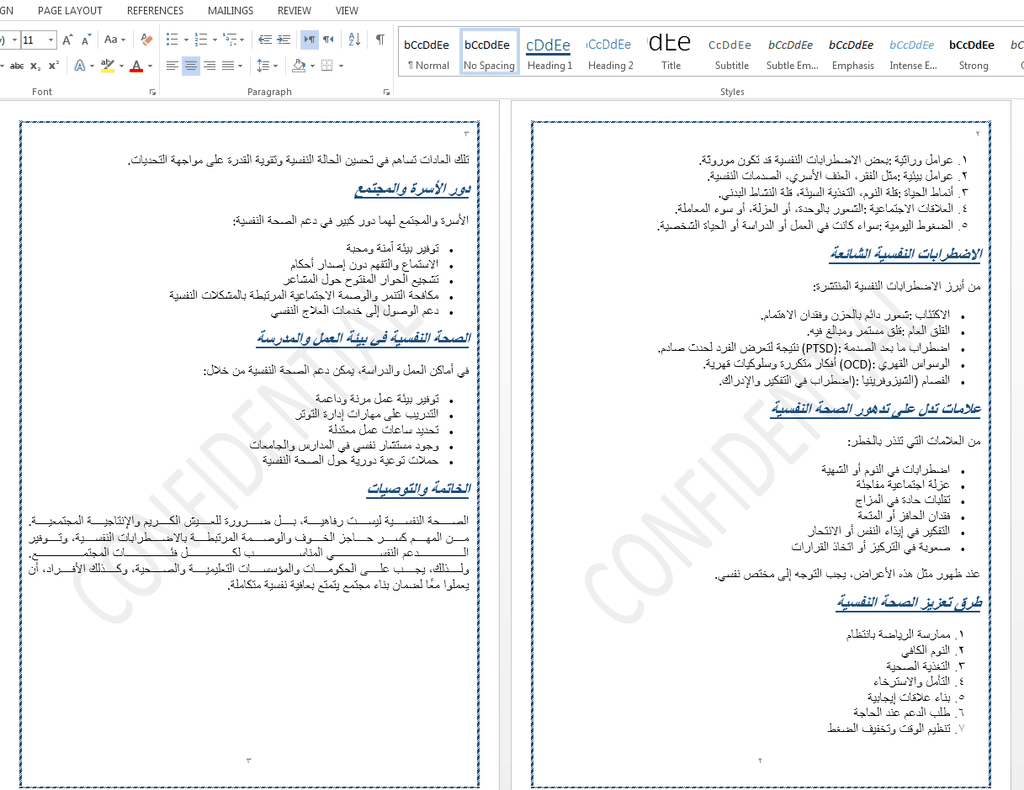Select the Subtitle style

coord(731,52)
